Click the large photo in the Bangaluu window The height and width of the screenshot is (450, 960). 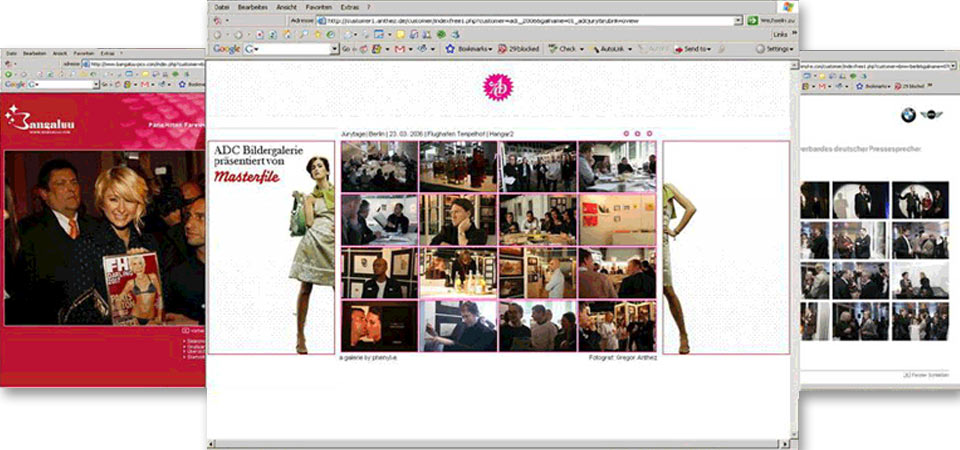[105, 238]
